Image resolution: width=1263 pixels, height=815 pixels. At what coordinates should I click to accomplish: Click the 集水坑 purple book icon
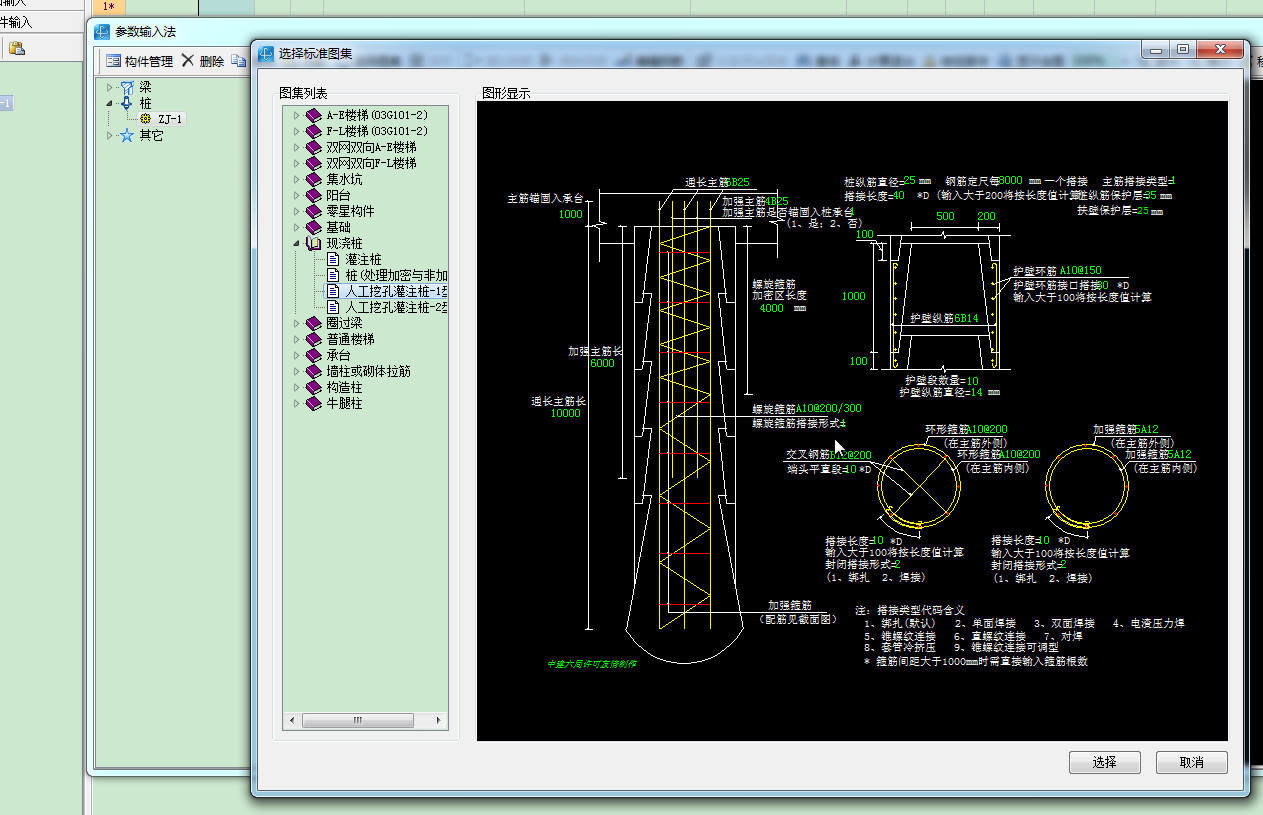(314, 179)
